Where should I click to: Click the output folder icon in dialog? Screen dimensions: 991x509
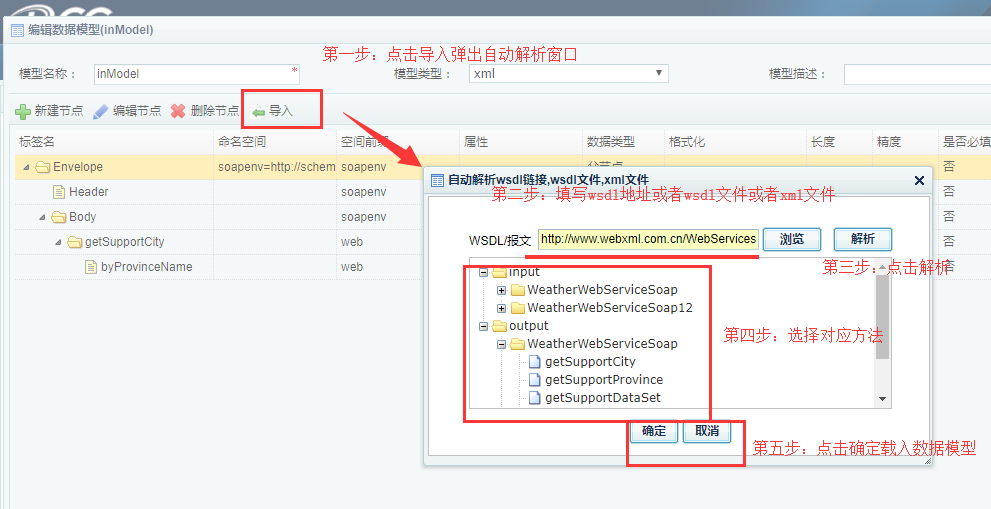[499, 326]
